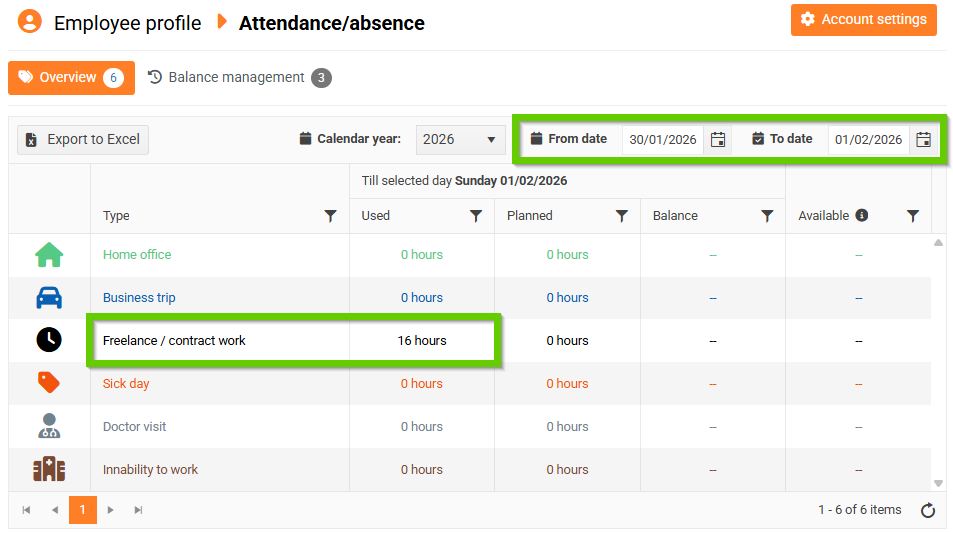This screenshot has width=953, height=533.
Task: Refresh the attendance table
Action: click(928, 510)
